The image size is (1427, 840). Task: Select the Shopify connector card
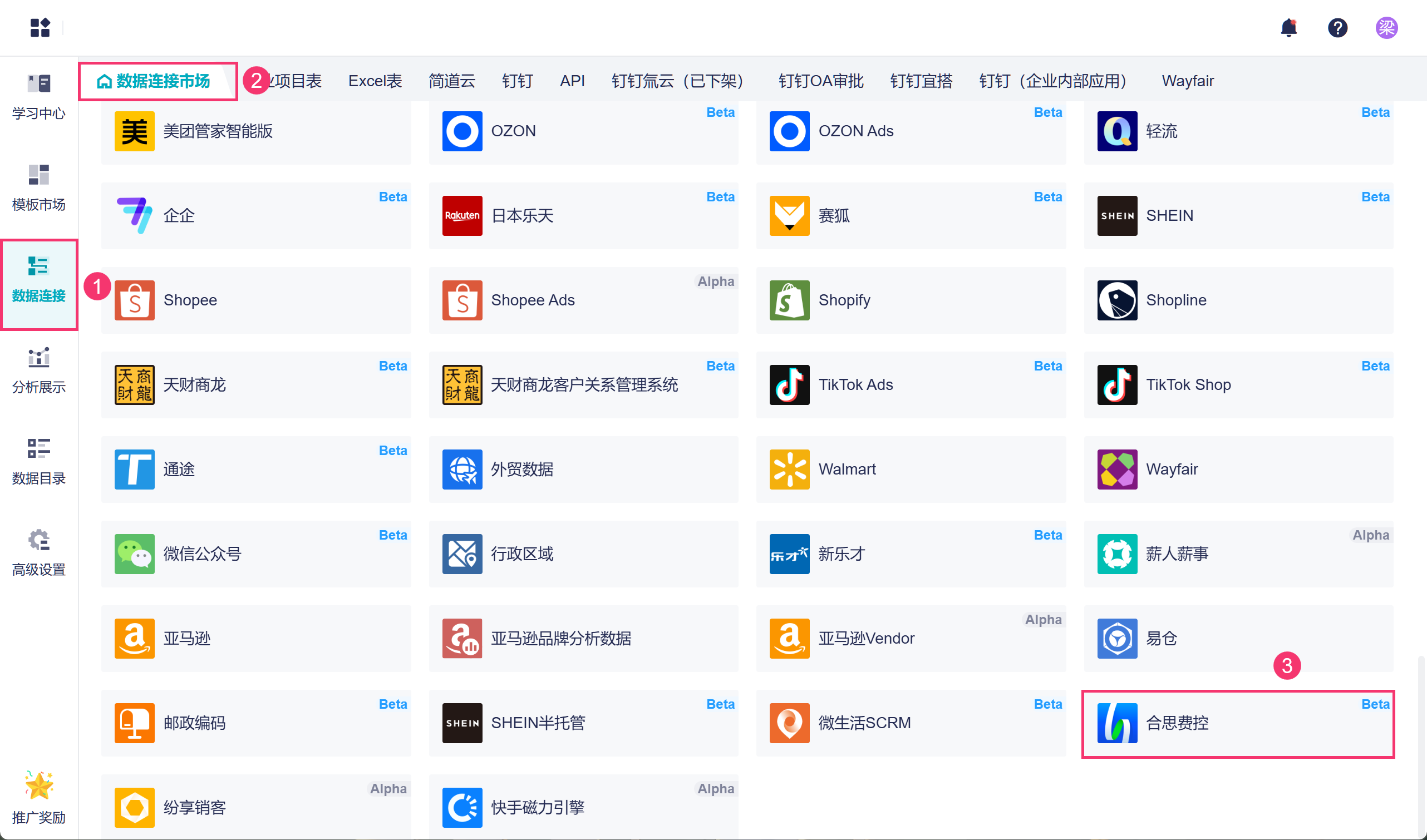pos(910,300)
